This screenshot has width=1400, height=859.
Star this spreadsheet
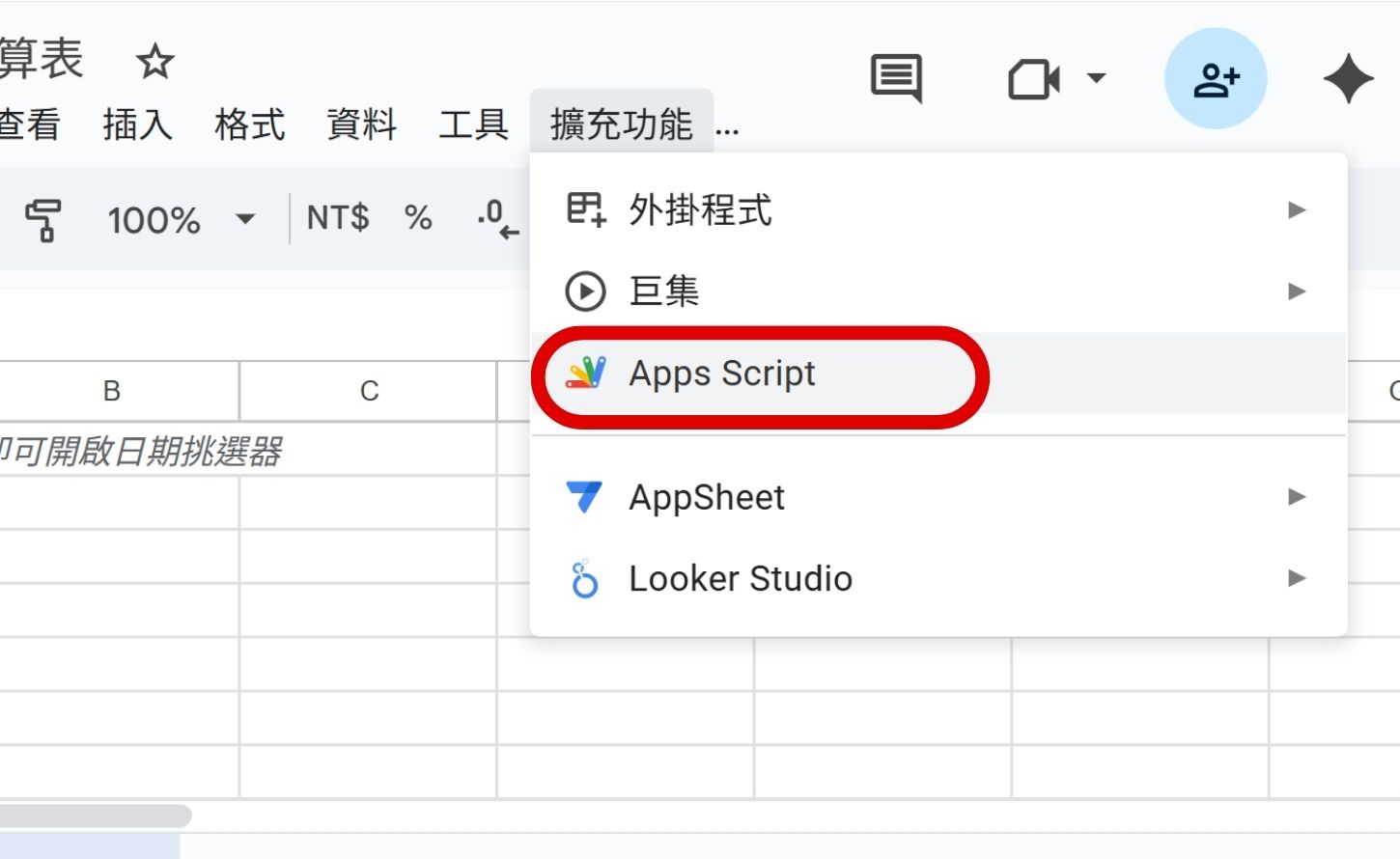pos(153,62)
